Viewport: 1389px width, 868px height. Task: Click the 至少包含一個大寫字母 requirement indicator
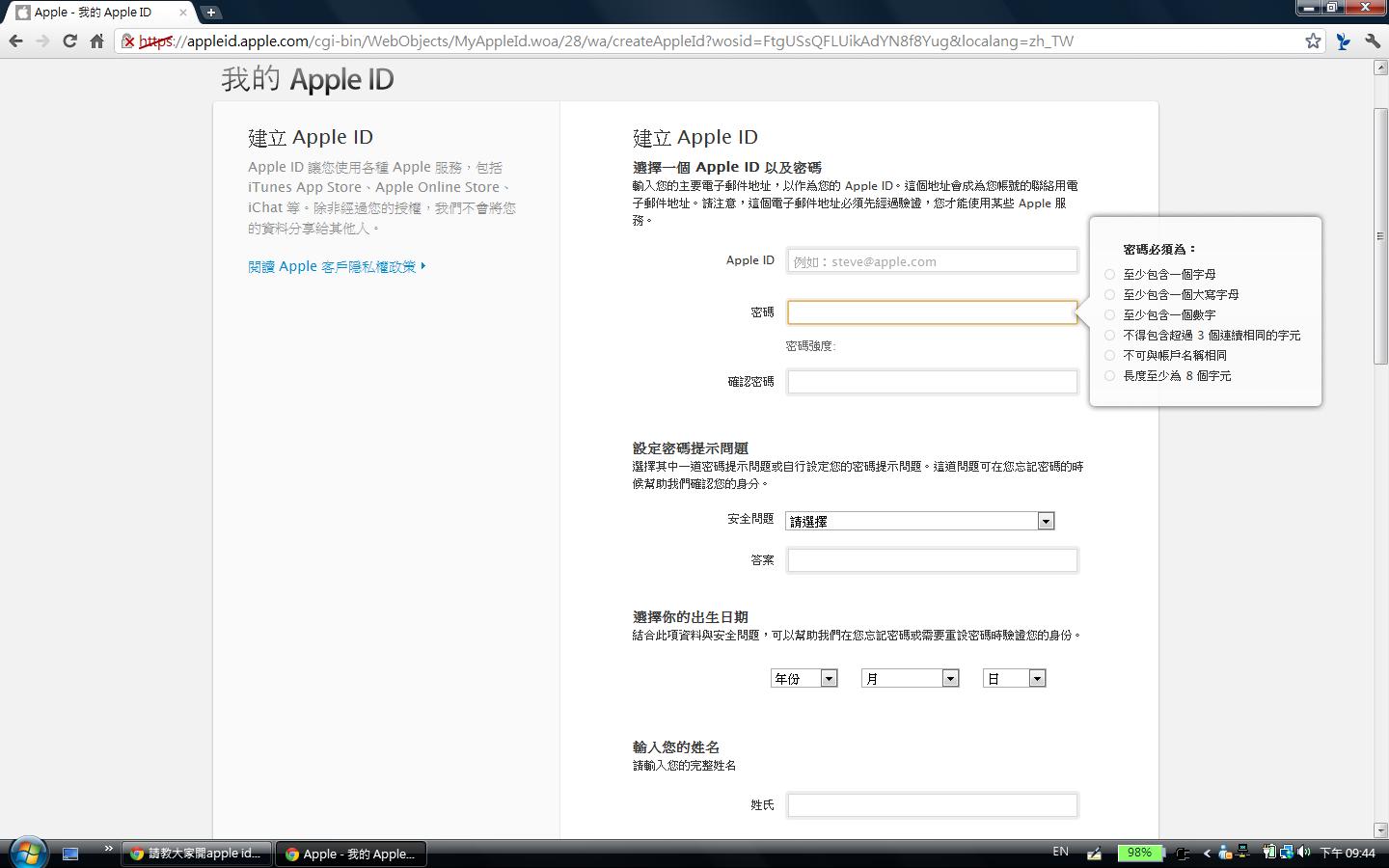[1109, 294]
